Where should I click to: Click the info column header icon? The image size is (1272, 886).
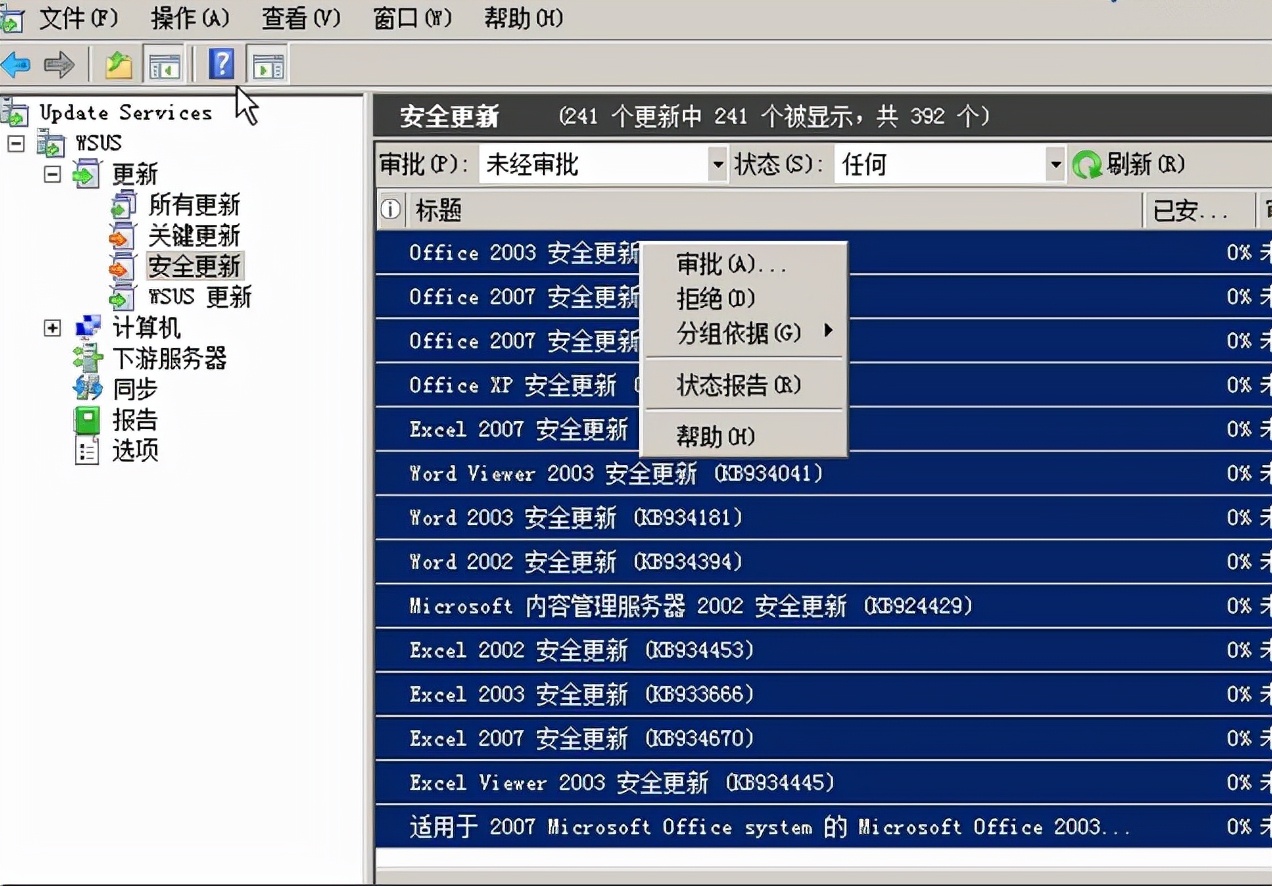(x=391, y=210)
